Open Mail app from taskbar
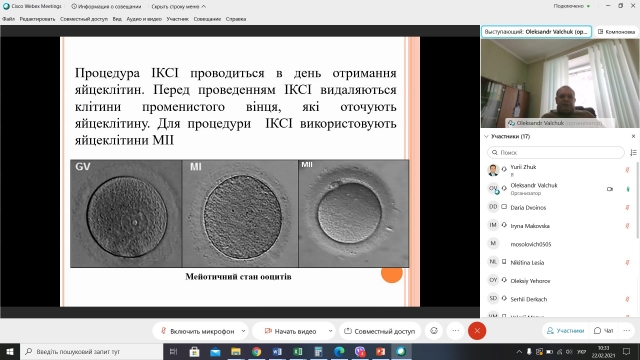This screenshot has height=360, width=640. [215, 351]
